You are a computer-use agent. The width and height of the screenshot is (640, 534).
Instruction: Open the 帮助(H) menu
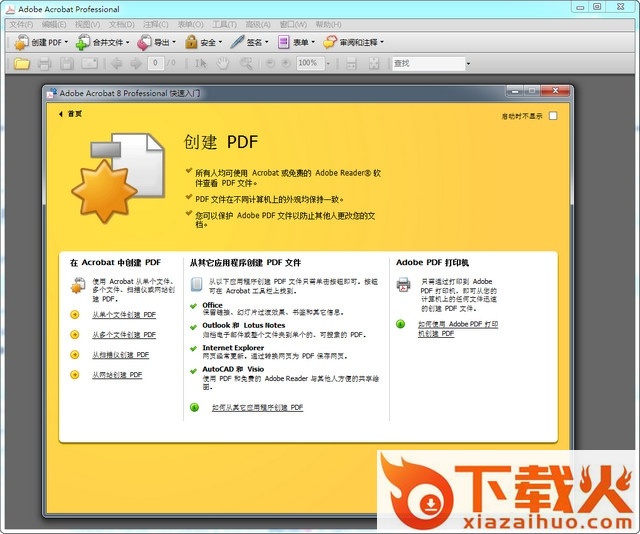[328, 24]
